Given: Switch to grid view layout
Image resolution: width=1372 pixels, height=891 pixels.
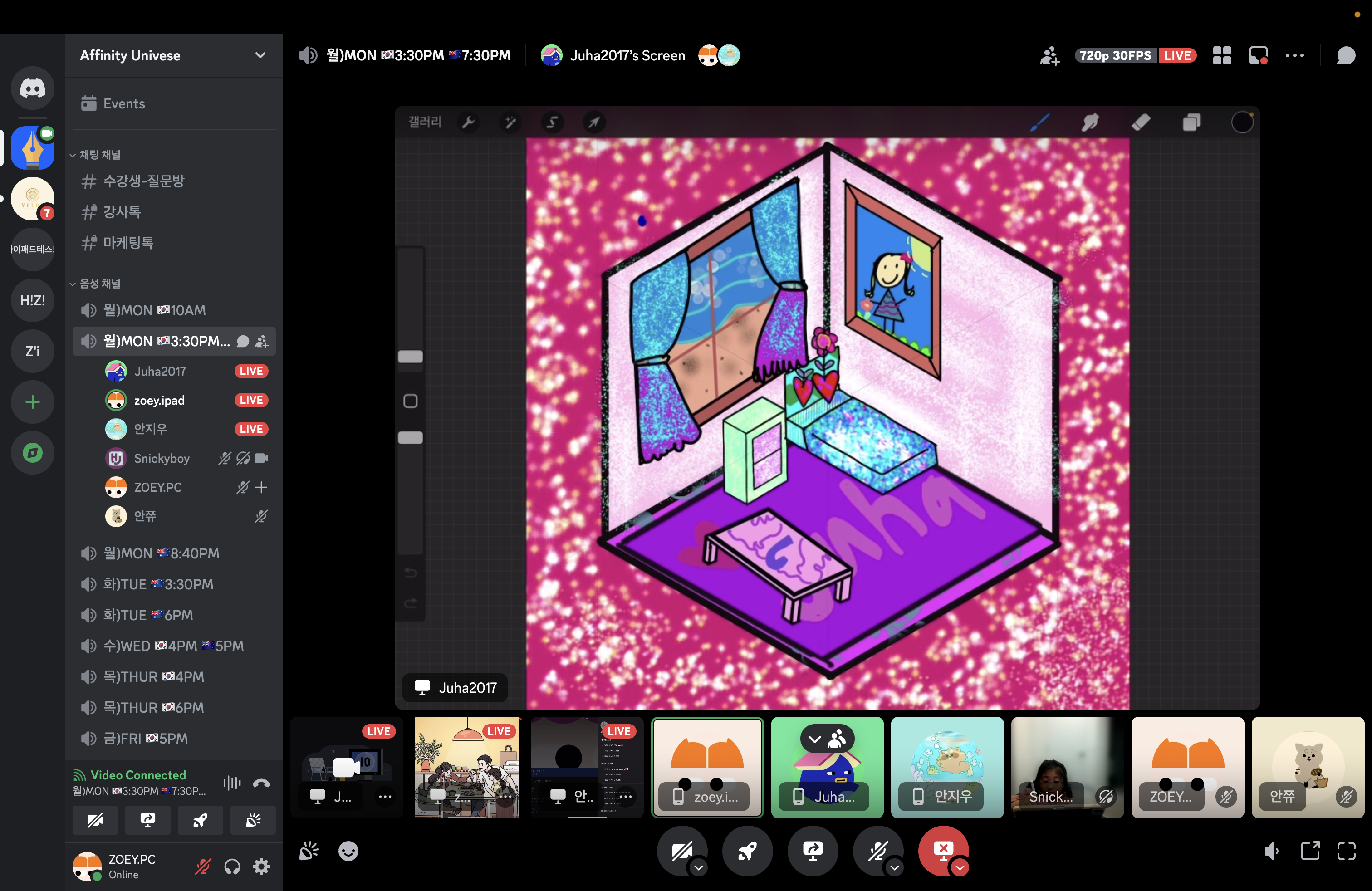Looking at the screenshot, I should tap(1221, 55).
